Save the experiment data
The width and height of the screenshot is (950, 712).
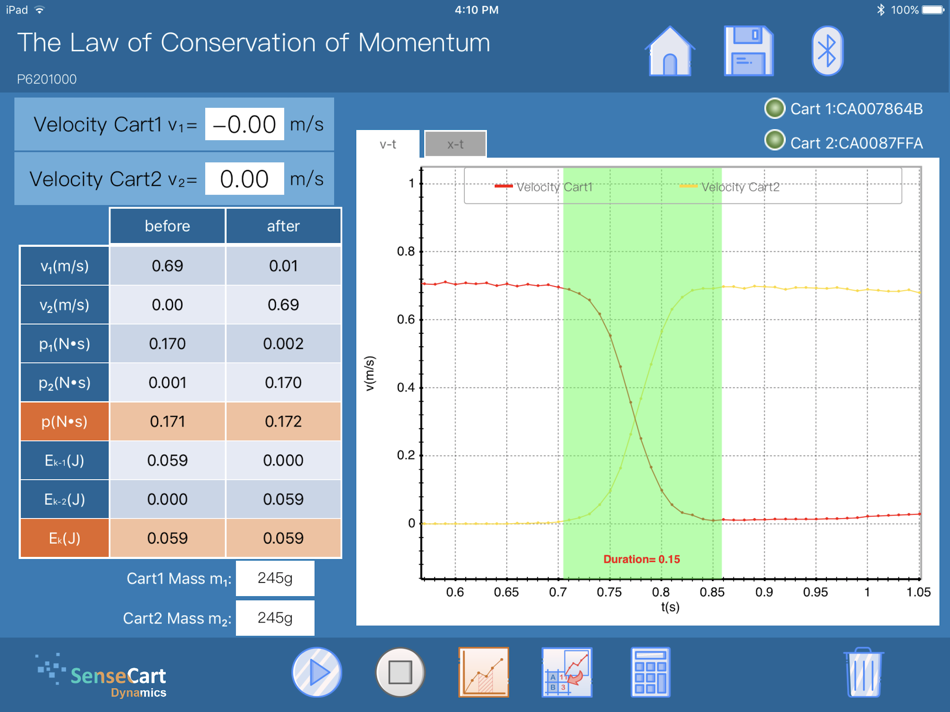click(x=748, y=50)
